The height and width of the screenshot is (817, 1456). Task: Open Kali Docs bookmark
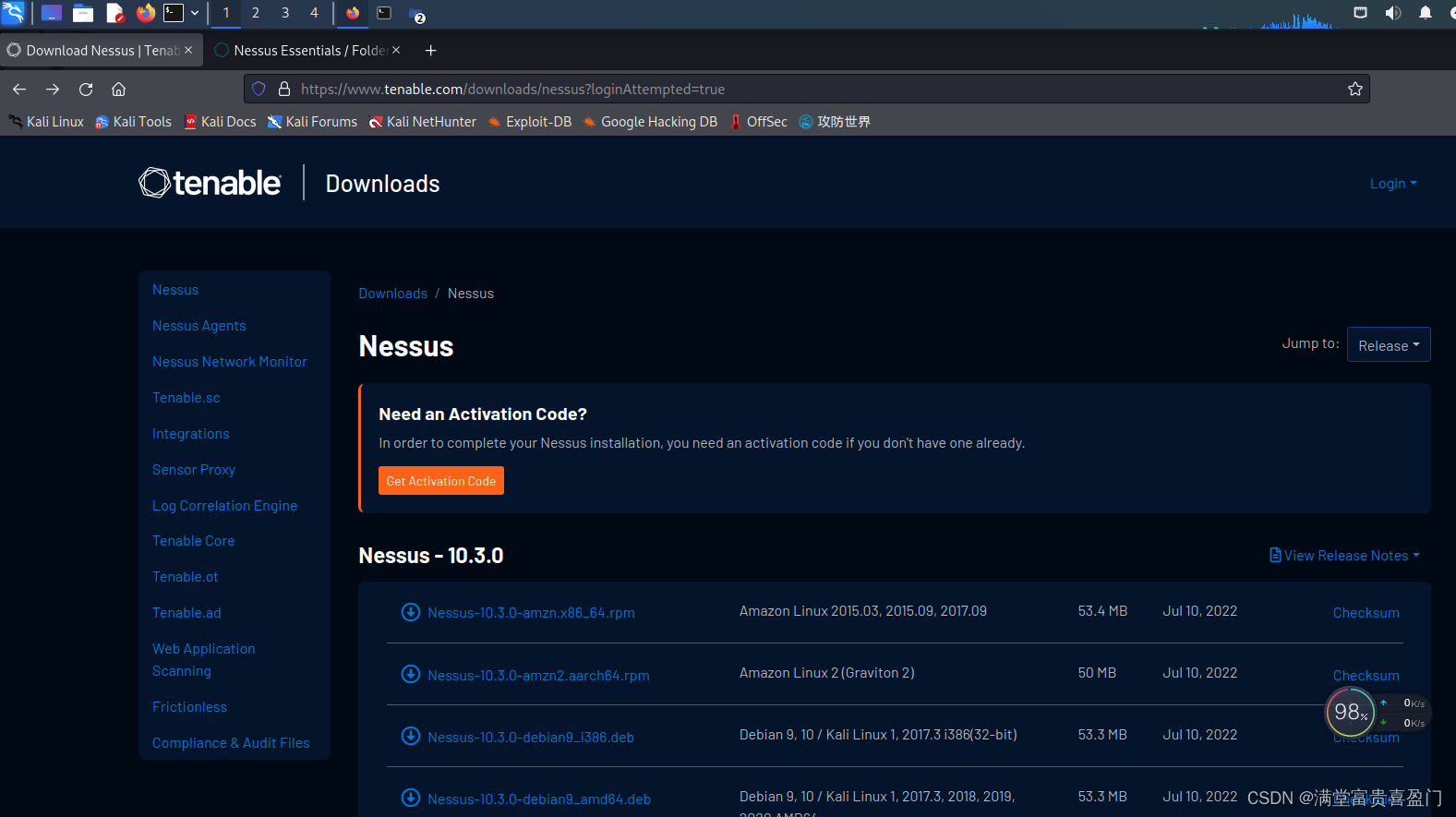point(220,122)
